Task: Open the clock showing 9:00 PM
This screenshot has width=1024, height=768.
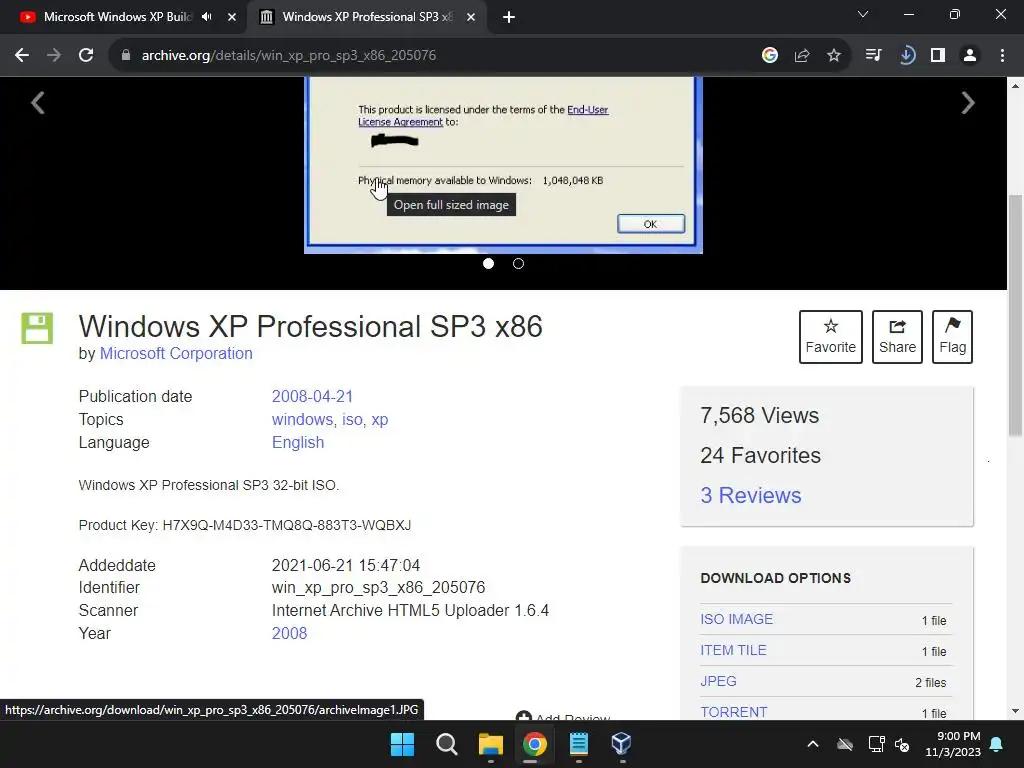Action: point(953,744)
